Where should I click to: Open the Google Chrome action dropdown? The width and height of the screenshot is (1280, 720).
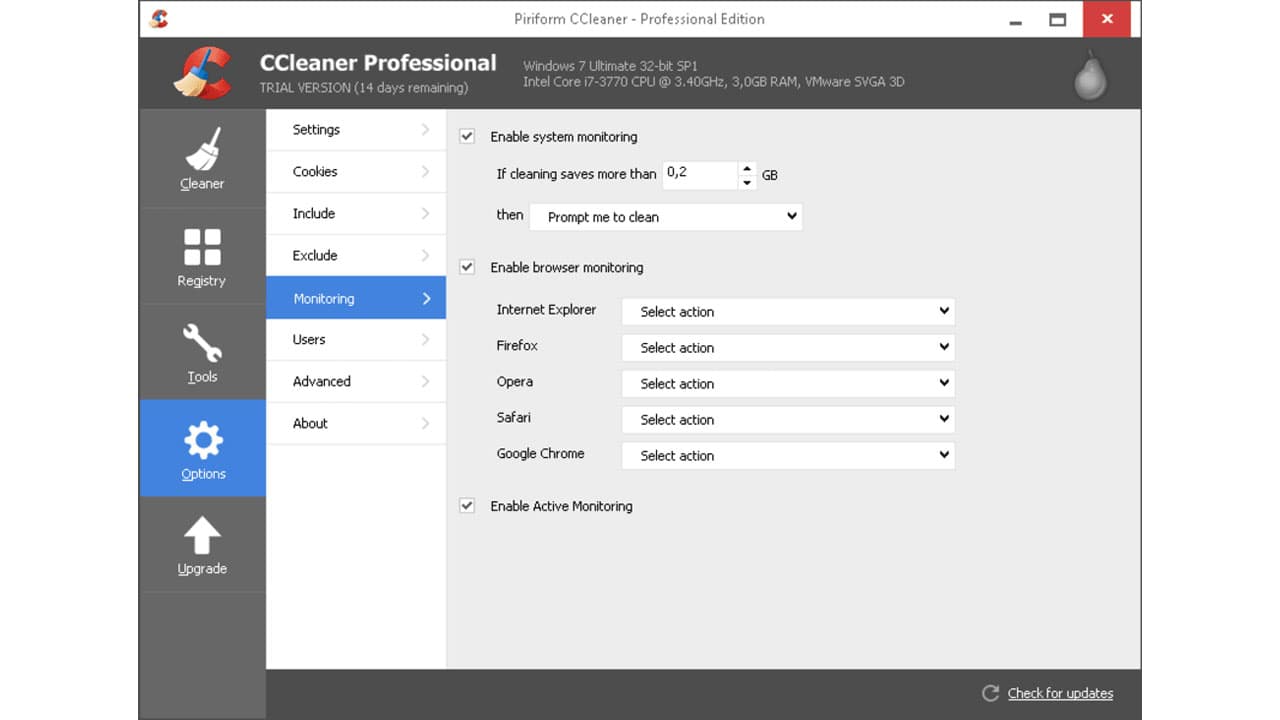[x=788, y=455]
